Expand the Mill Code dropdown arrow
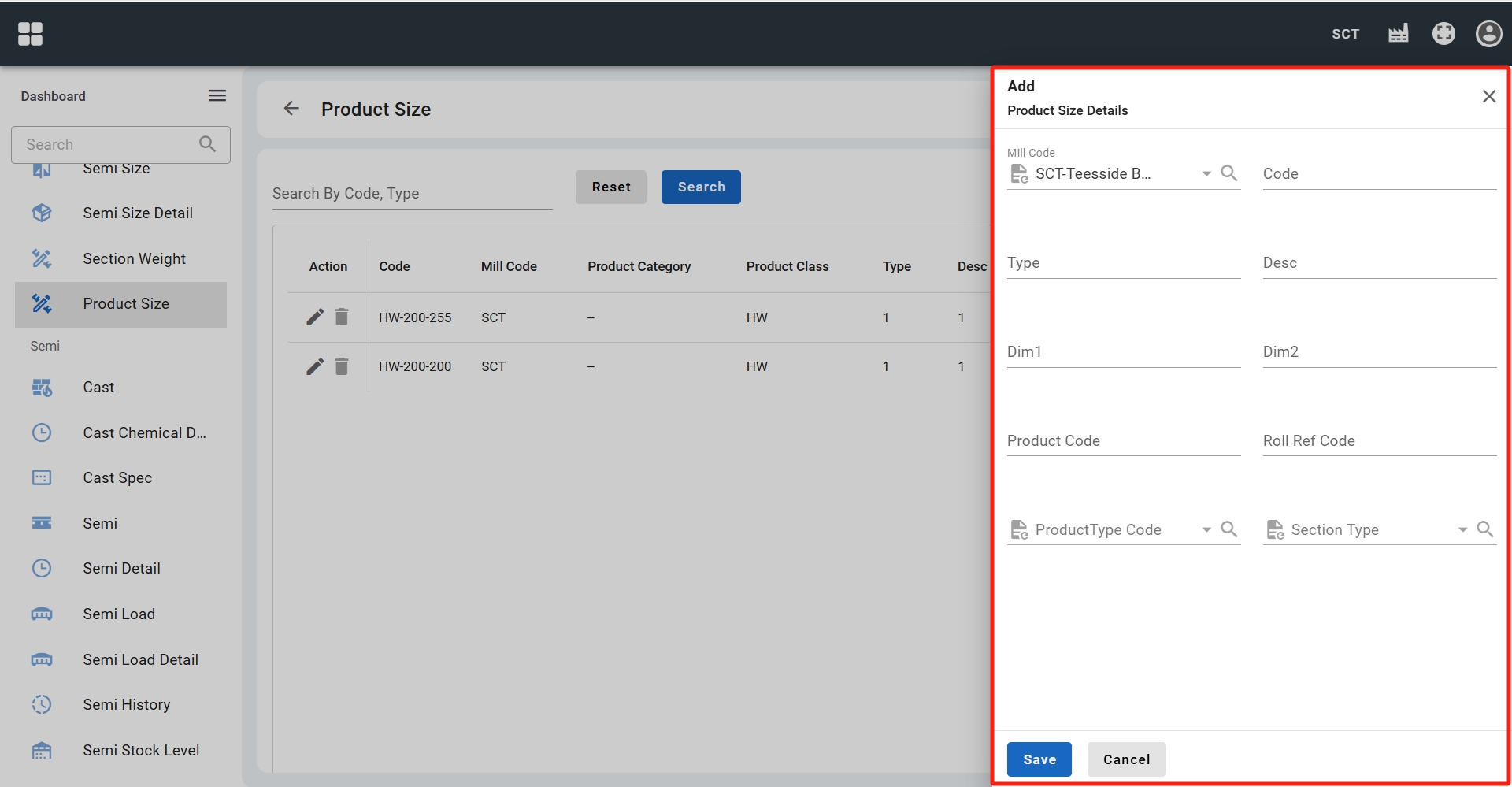1512x787 pixels. tap(1206, 174)
